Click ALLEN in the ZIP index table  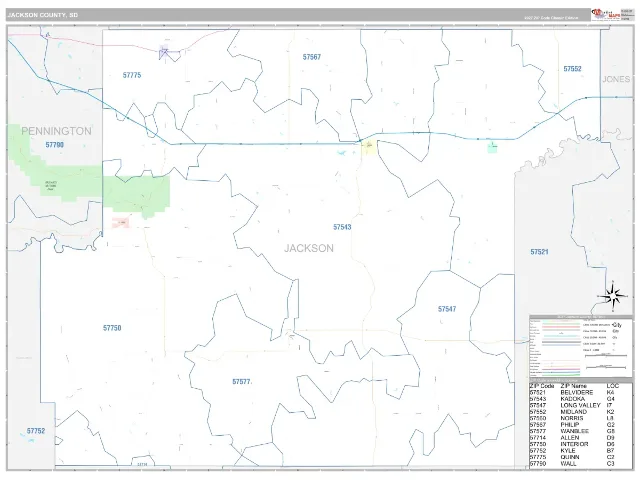tap(570, 438)
